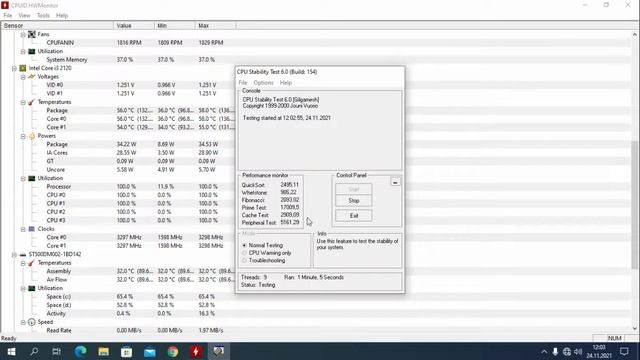640x360 pixels.
Task: Open Microsoft Store from taskbar
Action: 127,351
